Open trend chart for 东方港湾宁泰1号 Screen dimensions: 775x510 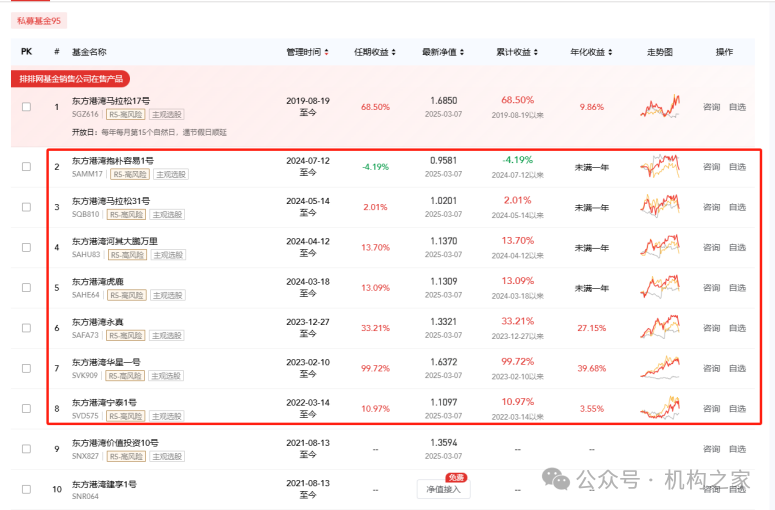[x=660, y=408]
